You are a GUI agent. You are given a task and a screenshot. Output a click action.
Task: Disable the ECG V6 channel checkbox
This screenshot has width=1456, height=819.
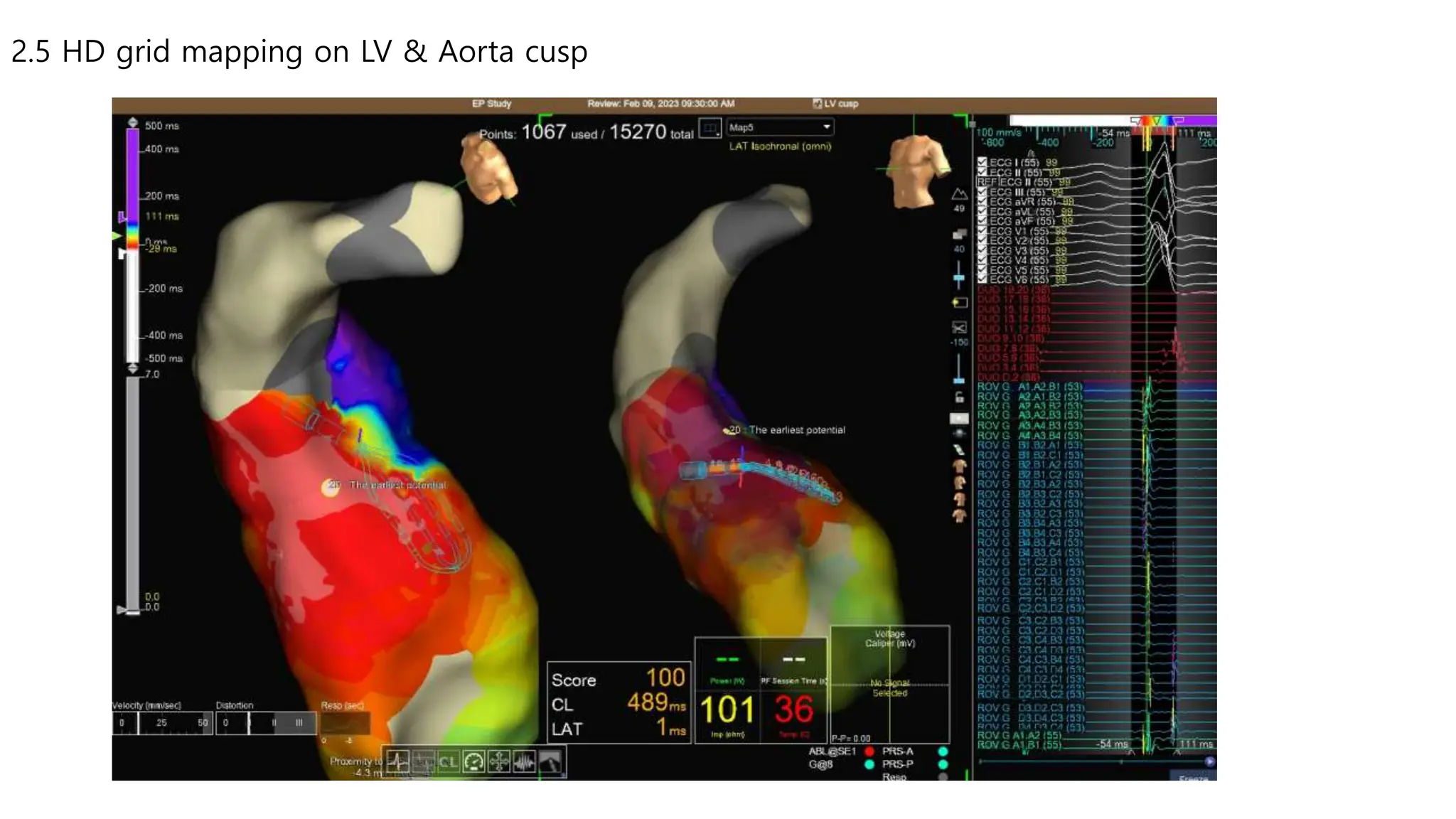982,279
